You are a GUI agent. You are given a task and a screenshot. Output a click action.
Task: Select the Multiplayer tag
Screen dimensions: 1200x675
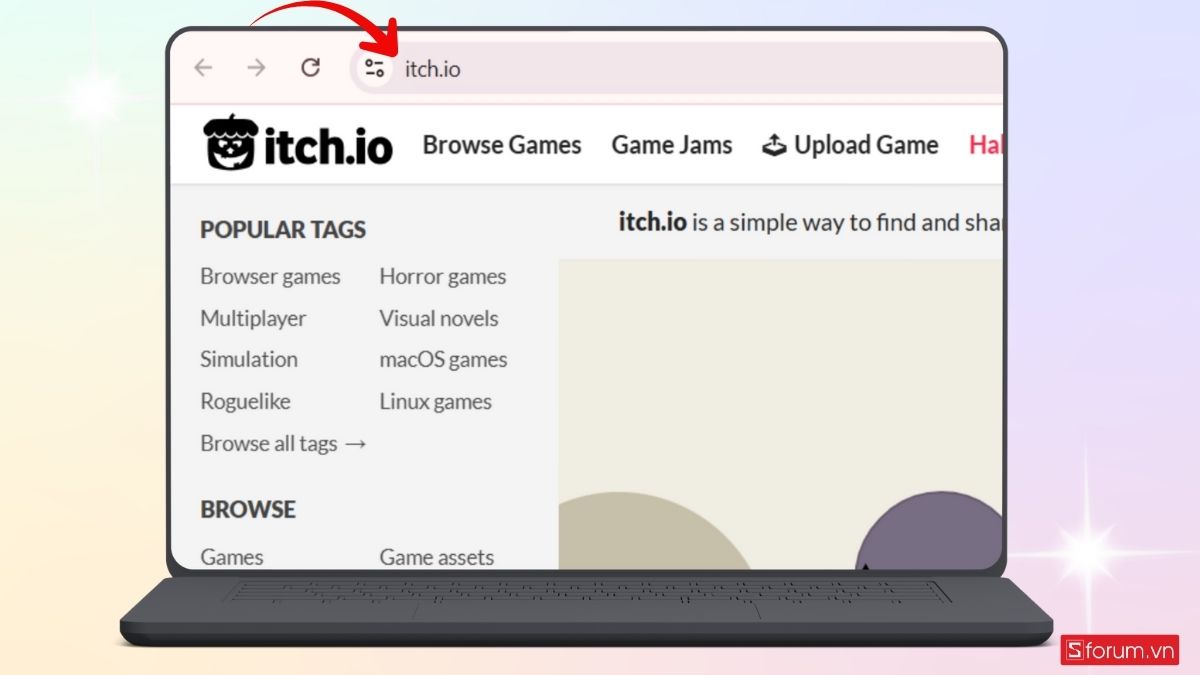click(252, 318)
